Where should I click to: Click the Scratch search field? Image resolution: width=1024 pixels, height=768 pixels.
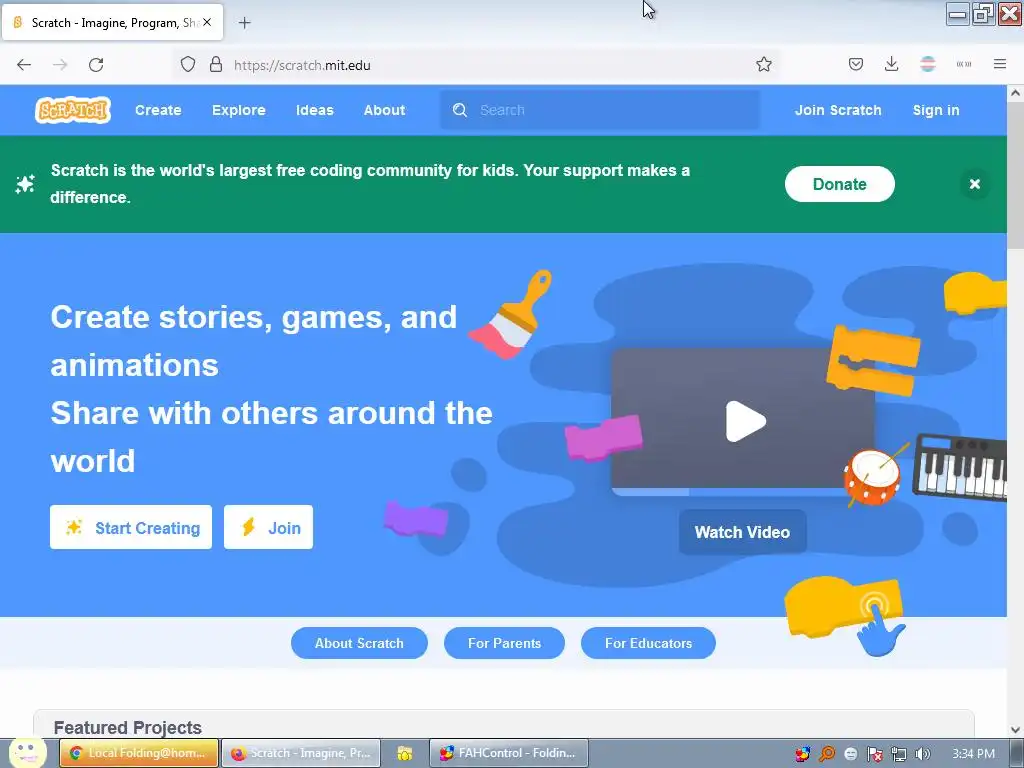(600, 110)
